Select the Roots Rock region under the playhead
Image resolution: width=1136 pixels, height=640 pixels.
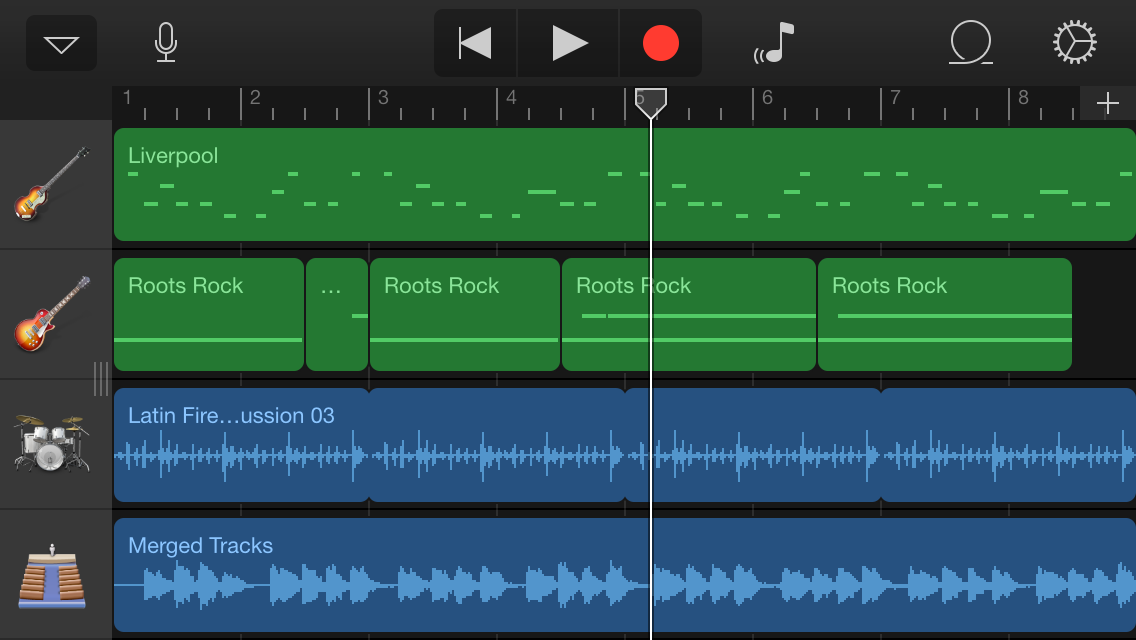[689, 314]
